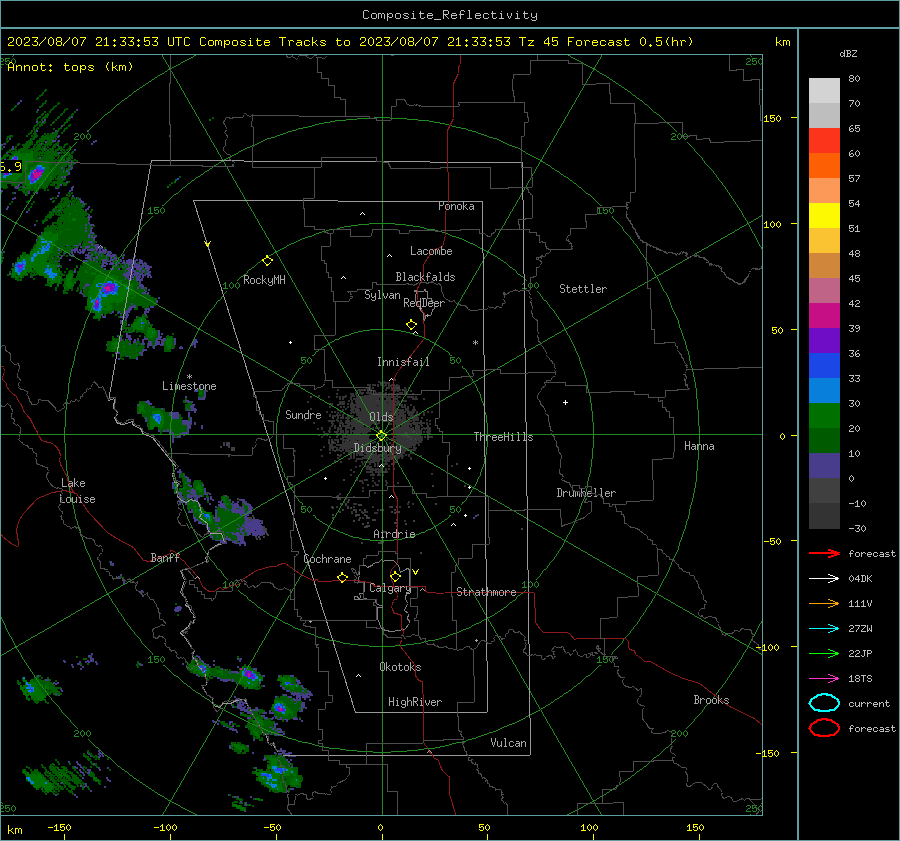Select the yellow diamond marker near RockyMH

[x=267, y=261]
